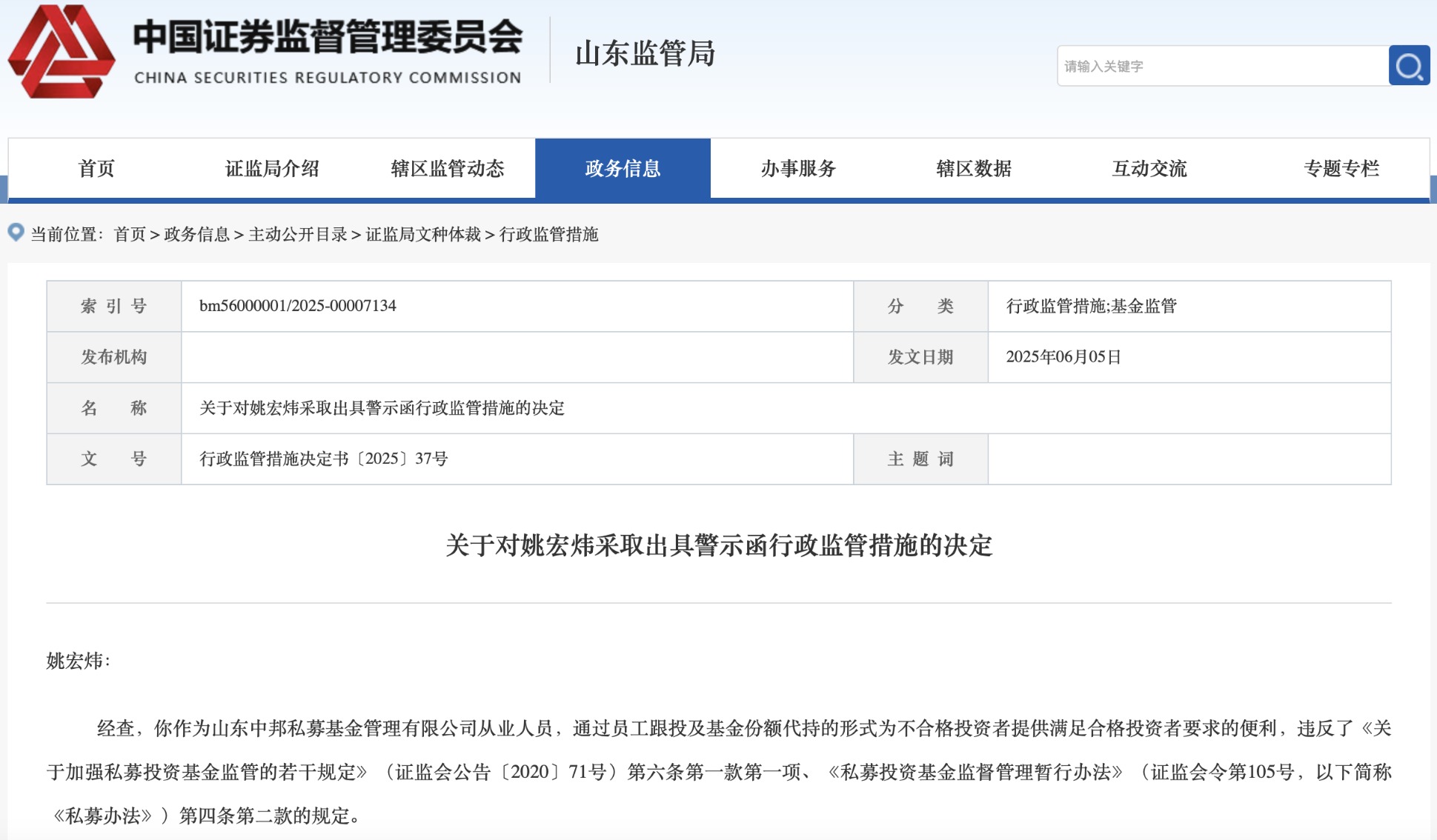Click the document title 关于对姚宏炜采取出具警示函行政监管措施的决定
1437x840 pixels.
(718, 547)
